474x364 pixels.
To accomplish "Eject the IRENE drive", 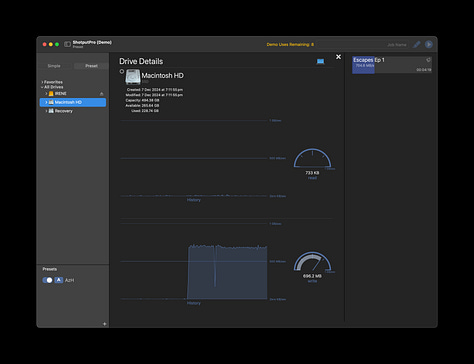I will pyautogui.click(x=101, y=94).
